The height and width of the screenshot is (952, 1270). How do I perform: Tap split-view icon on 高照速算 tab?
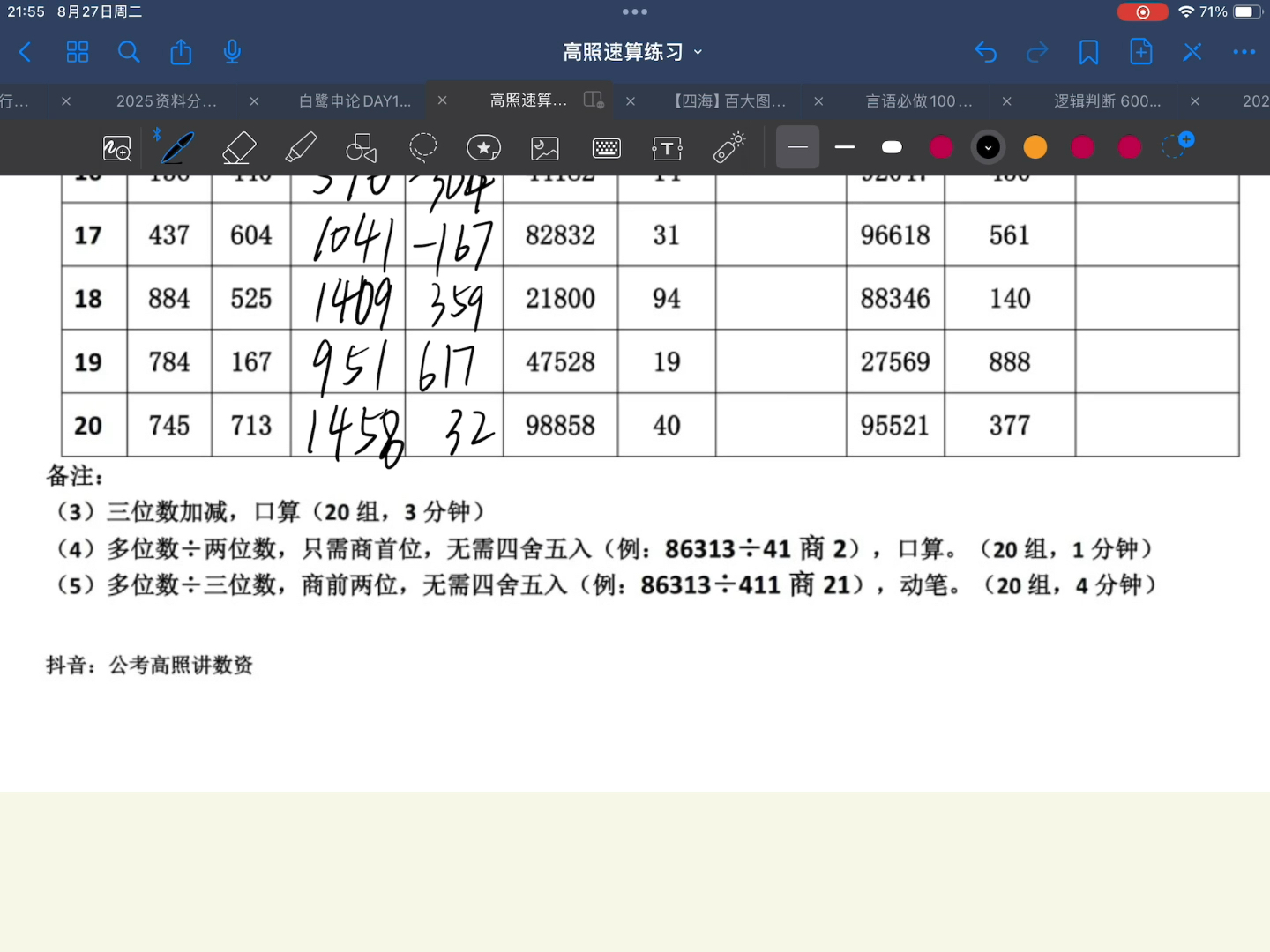594,100
